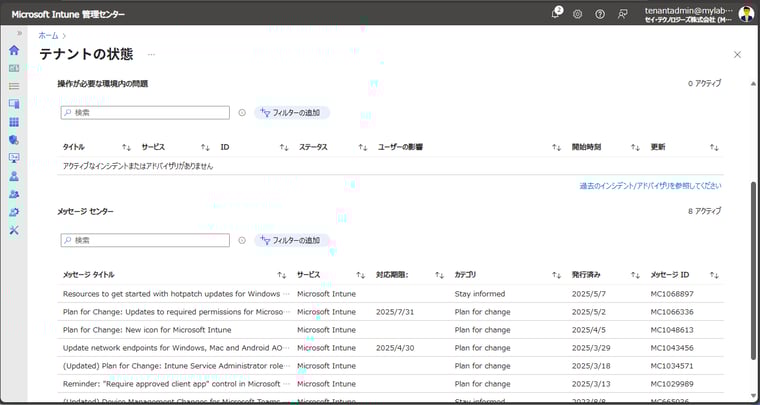
Task: Click Microsoft Intune 管理センター title
Action: [x=68, y=15]
